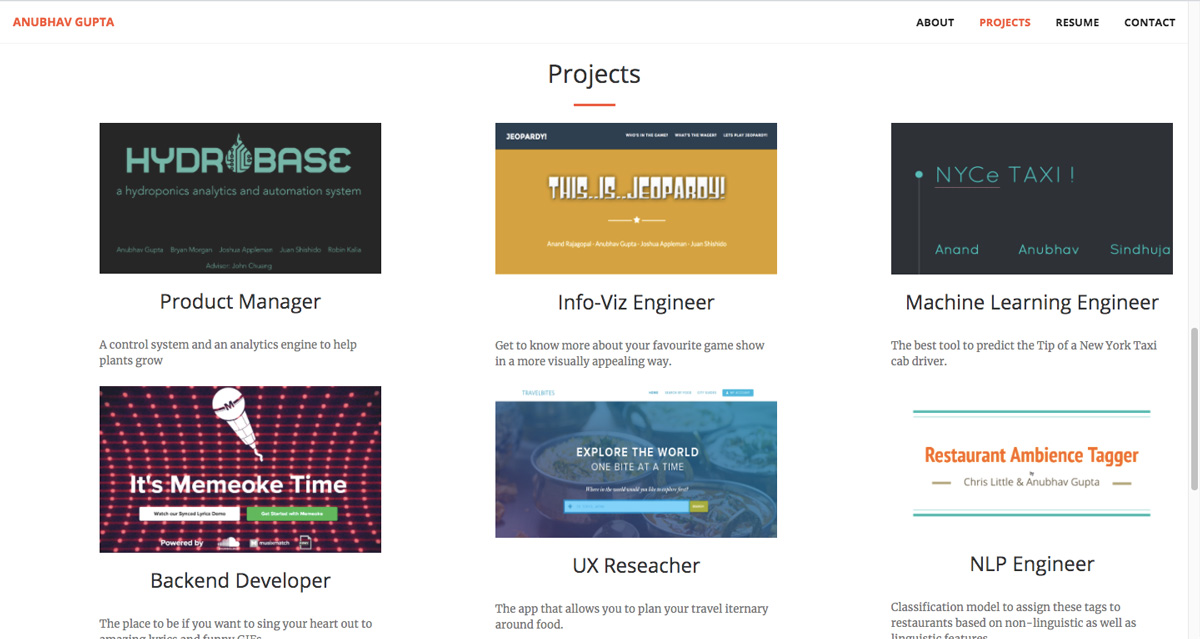This screenshot has width=1200, height=639.
Task: Click the Search button in the Travelbites thumbnail
Action: (x=699, y=506)
